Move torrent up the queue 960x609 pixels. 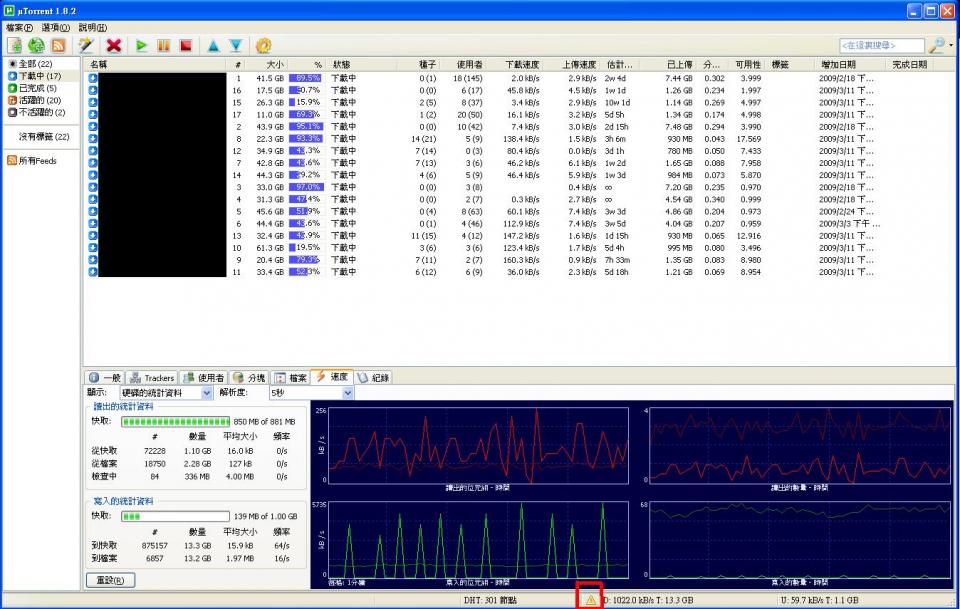coord(213,45)
